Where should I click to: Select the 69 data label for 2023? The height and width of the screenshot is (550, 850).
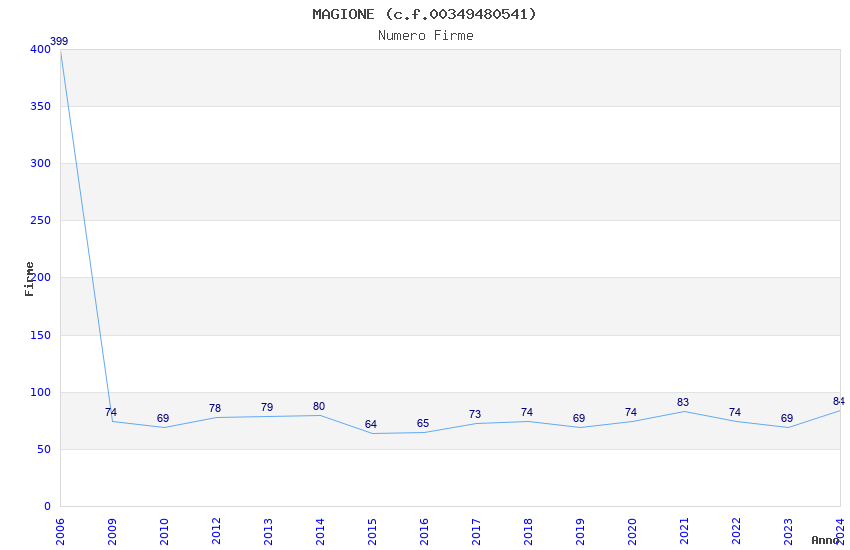coord(787,418)
